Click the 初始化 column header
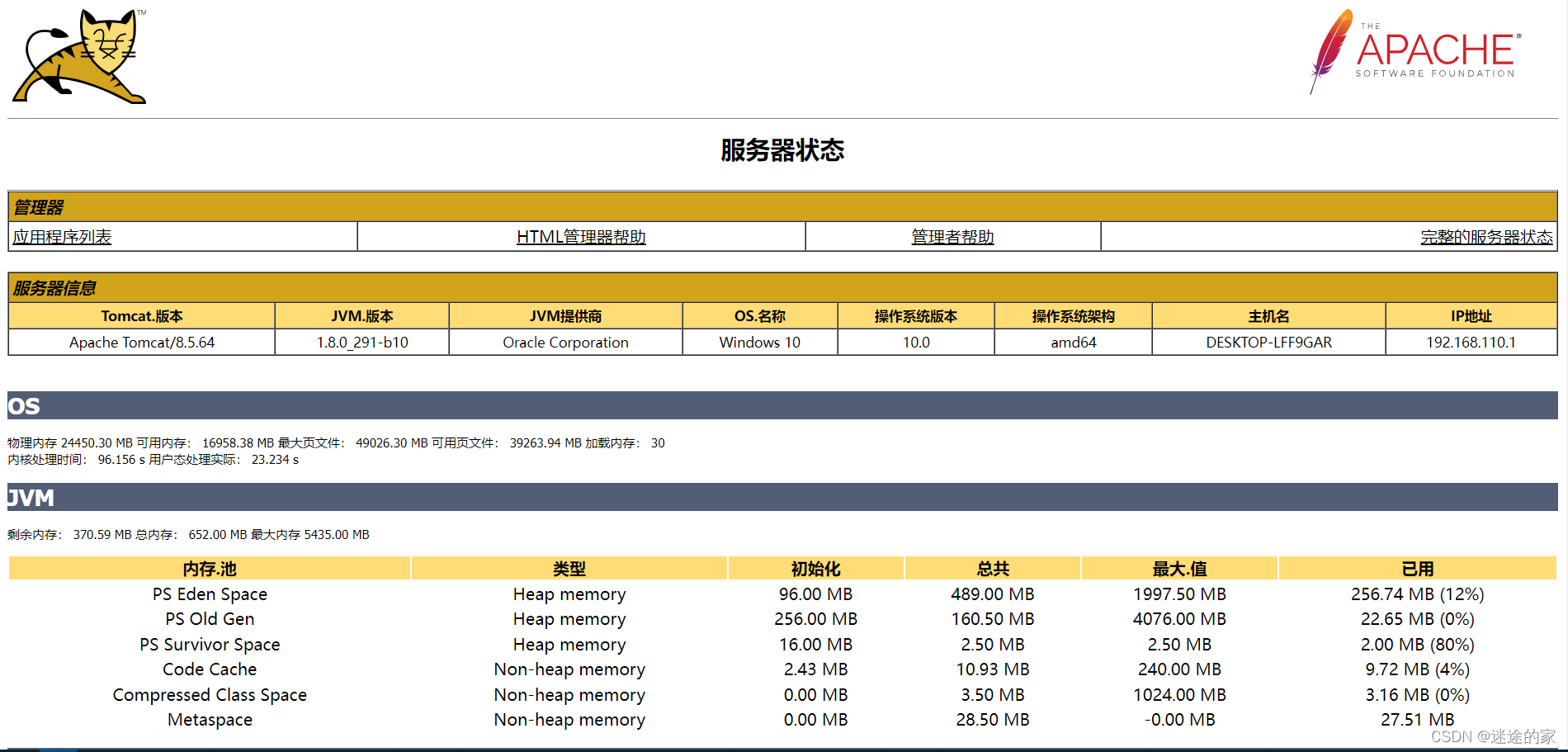 (x=816, y=569)
